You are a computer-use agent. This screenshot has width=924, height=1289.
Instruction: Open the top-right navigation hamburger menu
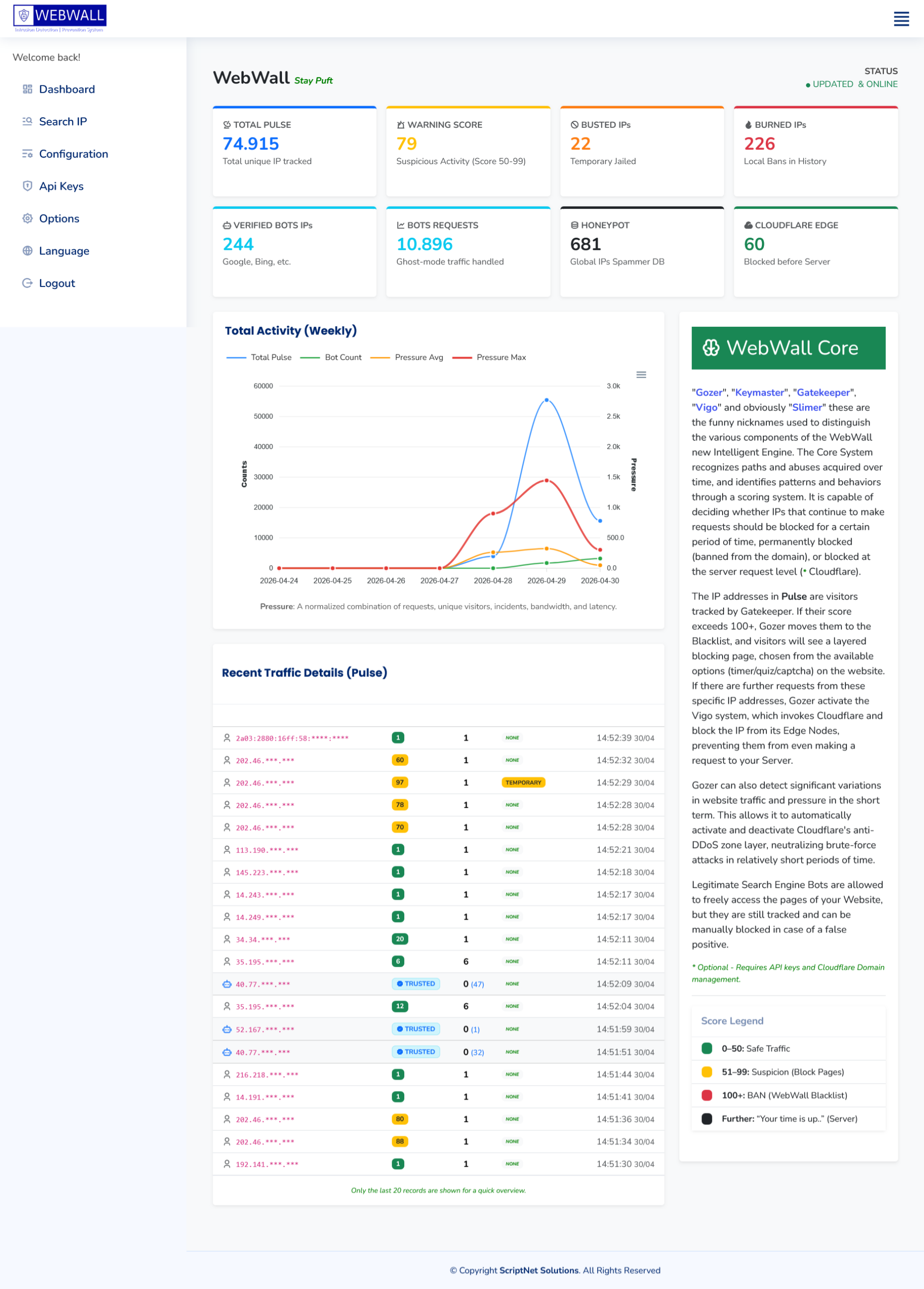click(901, 19)
